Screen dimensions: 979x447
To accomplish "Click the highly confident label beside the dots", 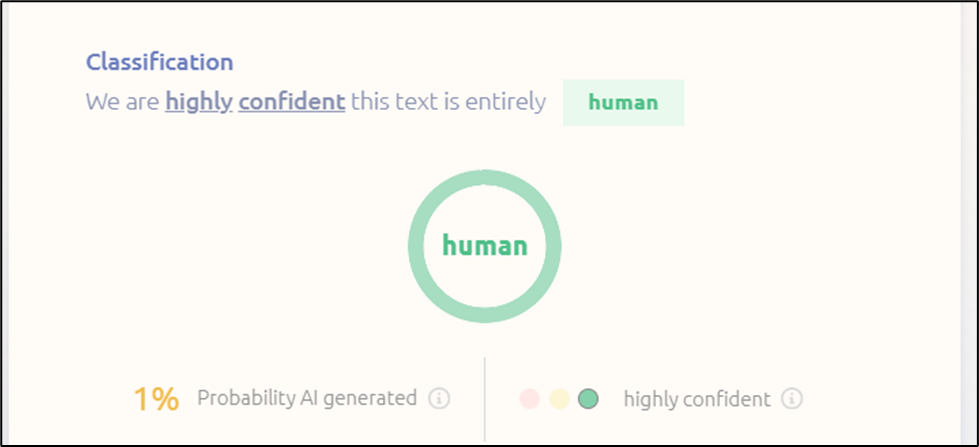I will tap(697, 399).
